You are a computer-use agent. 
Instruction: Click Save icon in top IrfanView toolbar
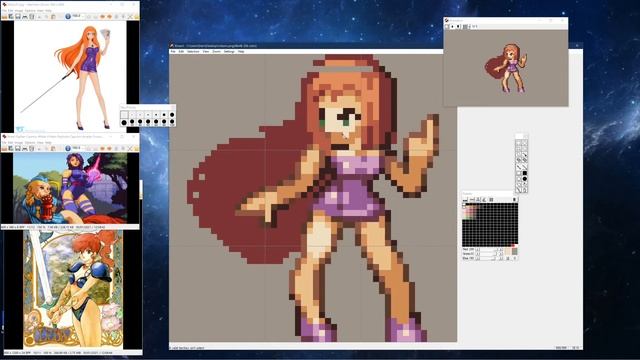click(x=18, y=16)
